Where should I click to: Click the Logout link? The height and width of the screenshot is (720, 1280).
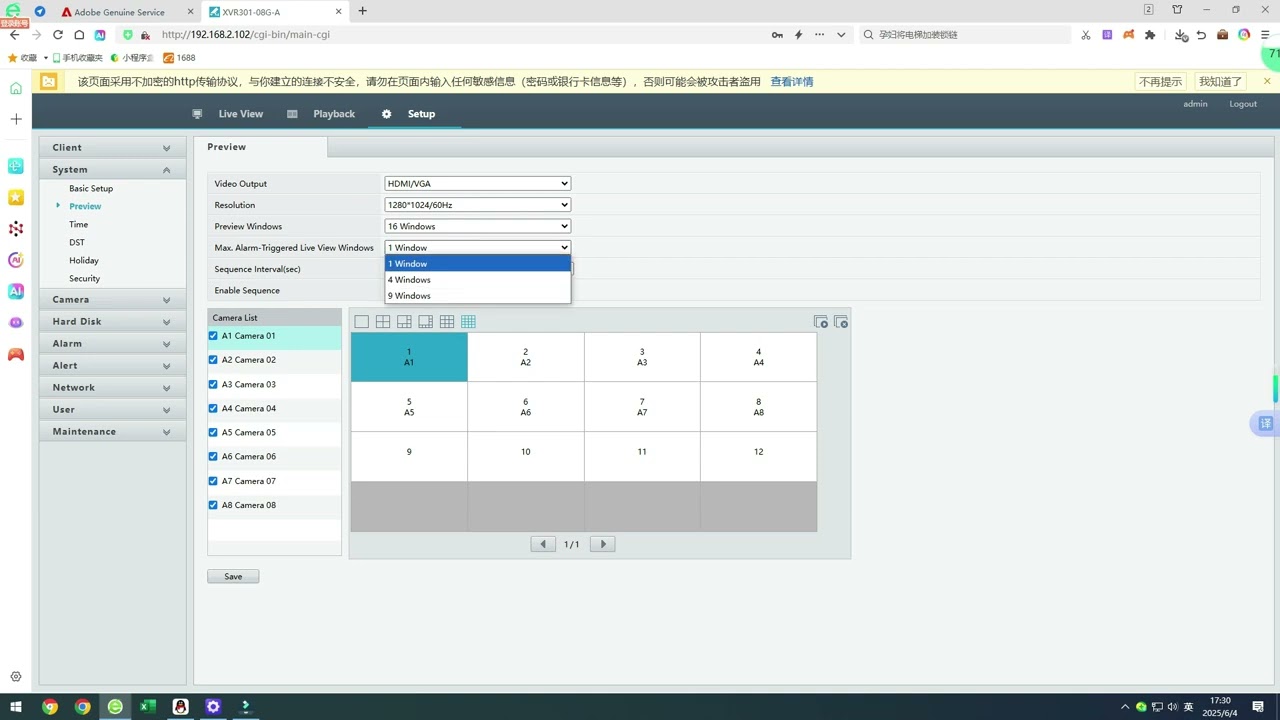pyautogui.click(x=1243, y=104)
